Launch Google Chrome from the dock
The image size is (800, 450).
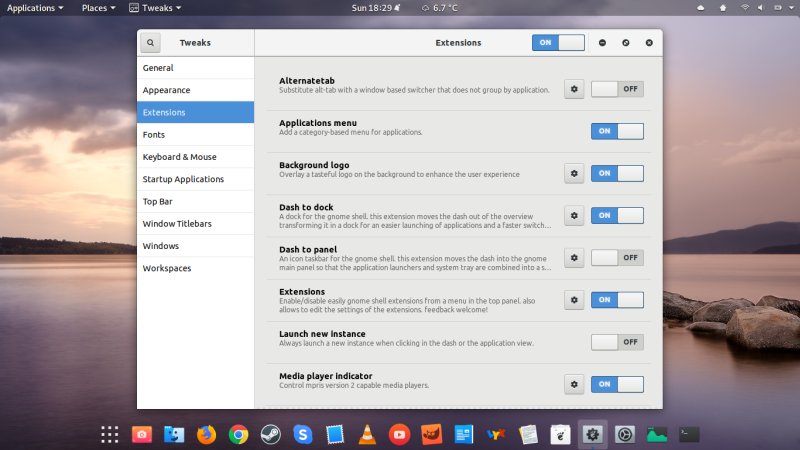point(238,435)
